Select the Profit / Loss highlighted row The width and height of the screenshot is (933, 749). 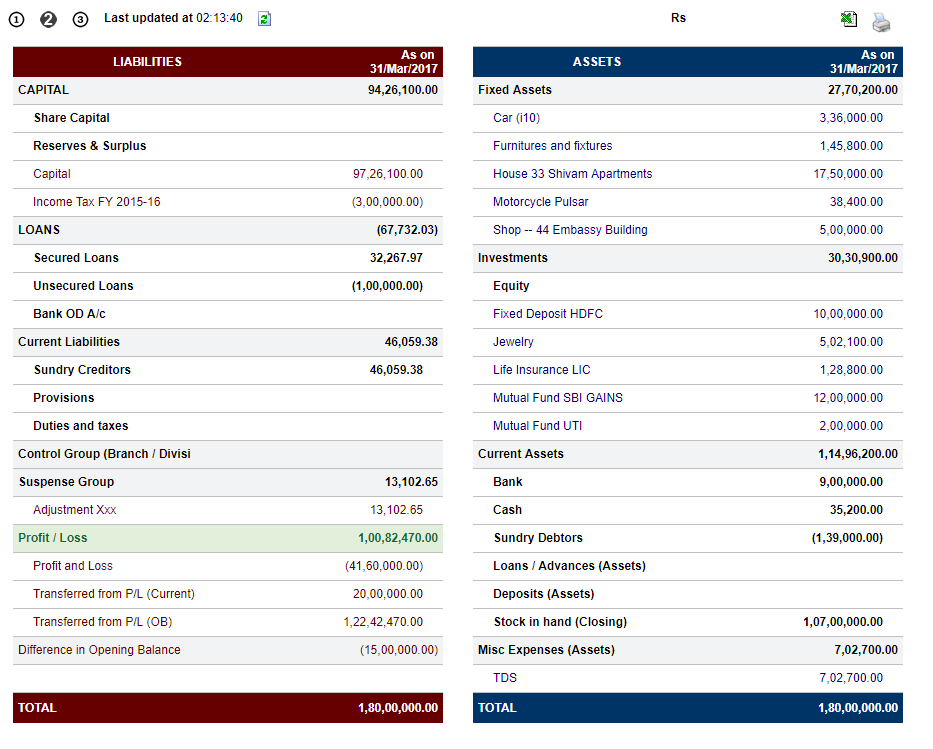[228, 538]
